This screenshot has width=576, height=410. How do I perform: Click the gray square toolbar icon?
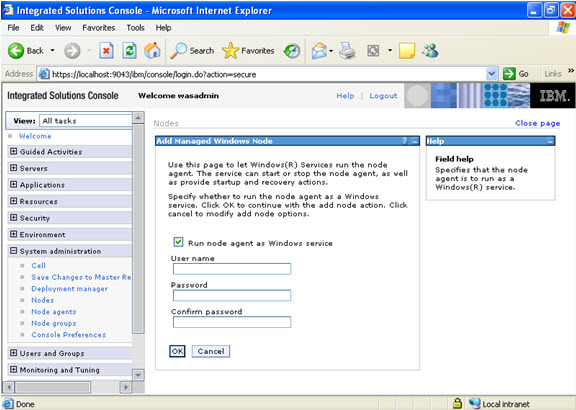(373, 51)
